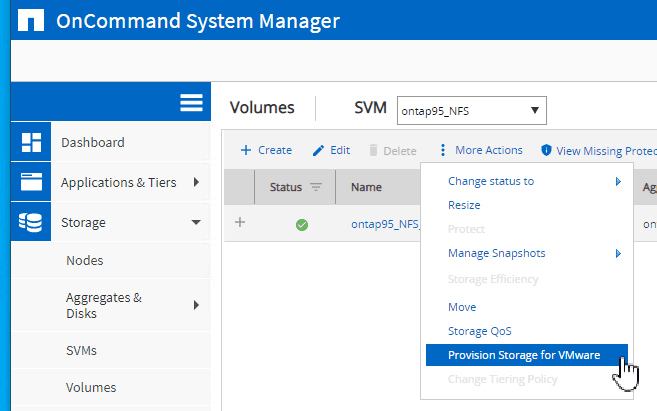Click the pencil Edit icon
Viewport: 657px width, 411px height.
point(318,150)
